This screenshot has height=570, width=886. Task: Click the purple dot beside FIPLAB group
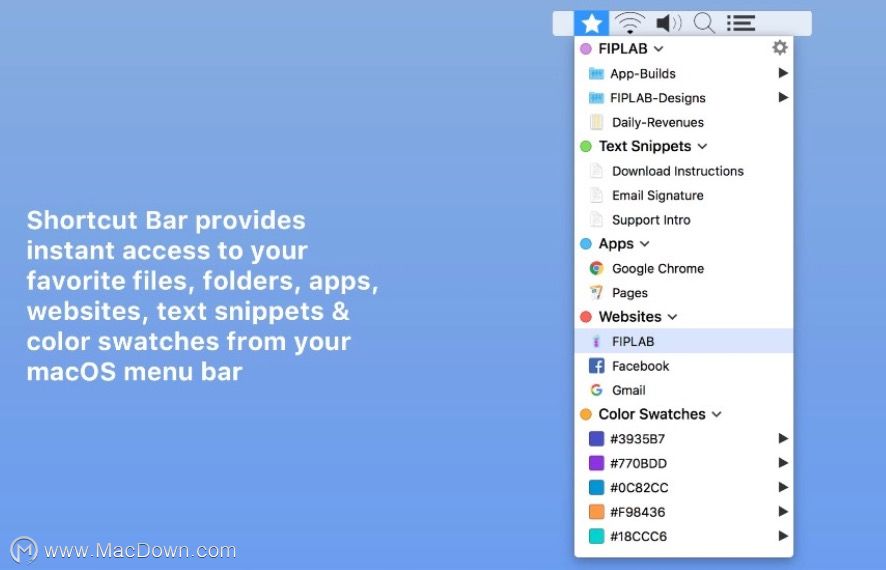586,49
